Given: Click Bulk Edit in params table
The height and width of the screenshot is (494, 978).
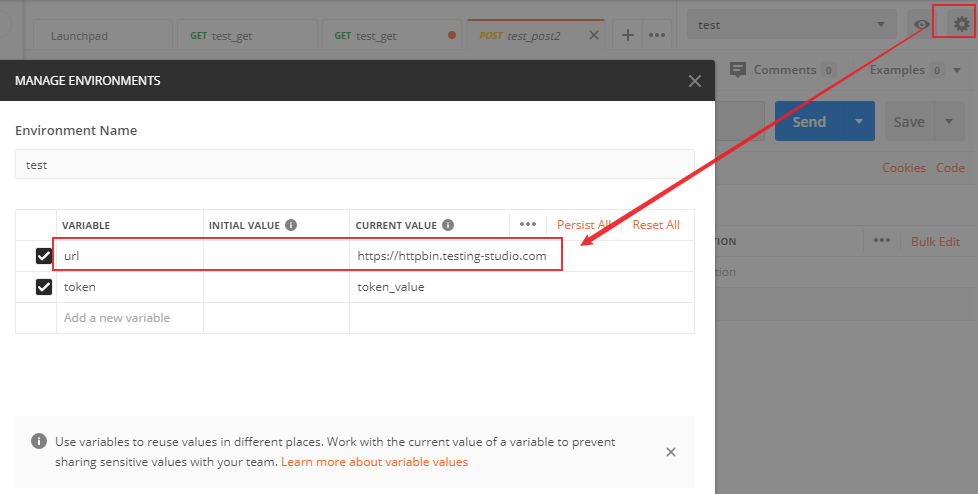Looking at the screenshot, I should pos(935,241).
